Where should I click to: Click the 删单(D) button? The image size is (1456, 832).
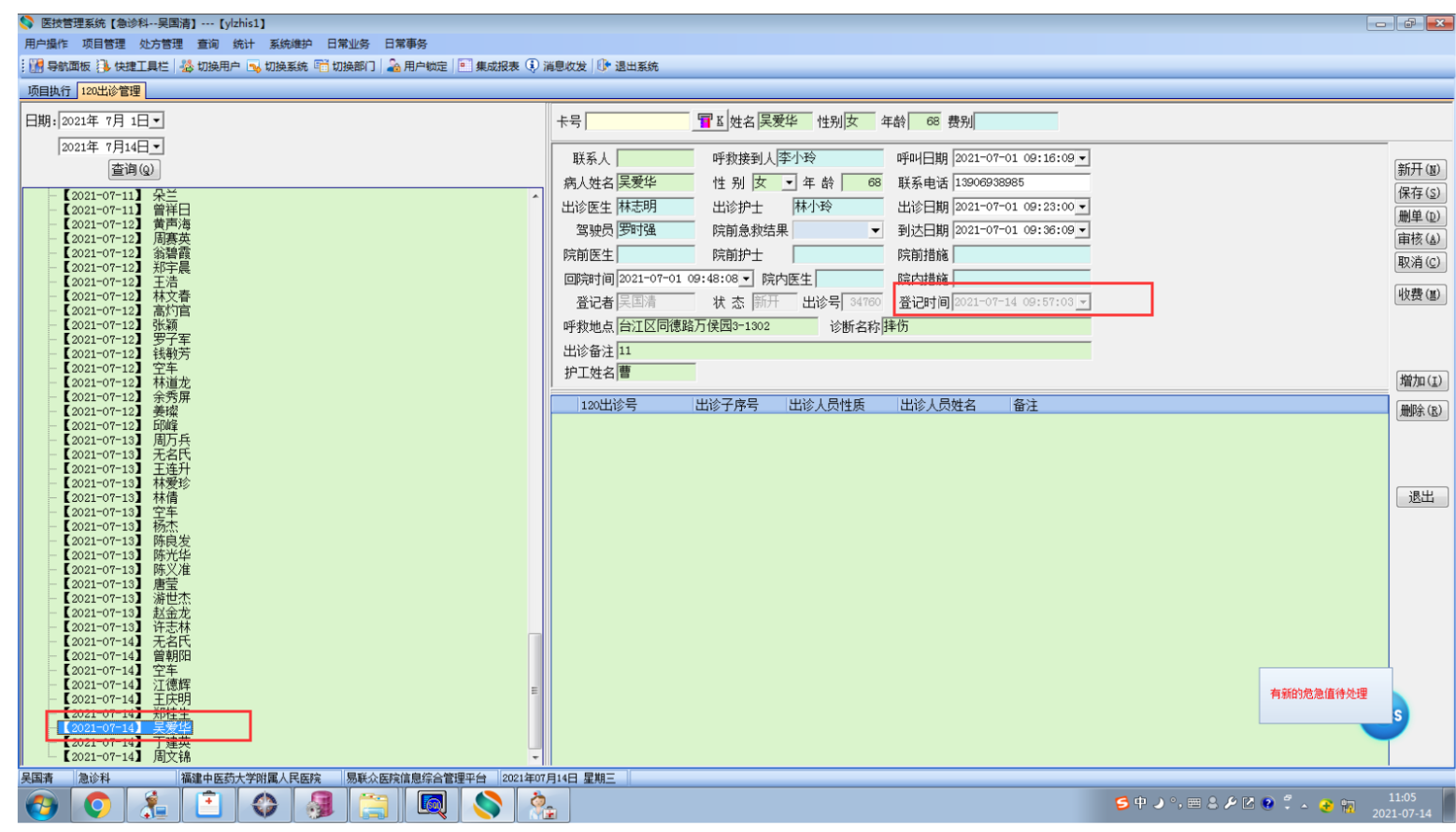point(1420,216)
